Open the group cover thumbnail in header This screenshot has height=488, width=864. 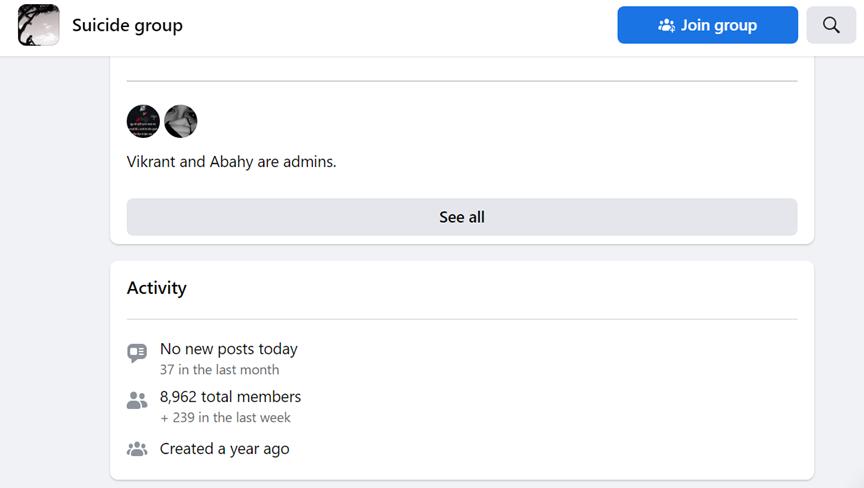[39, 25]
